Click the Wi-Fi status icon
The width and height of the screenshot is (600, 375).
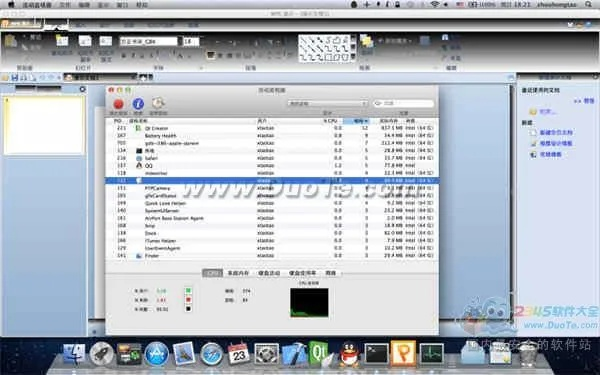point(435,5)
